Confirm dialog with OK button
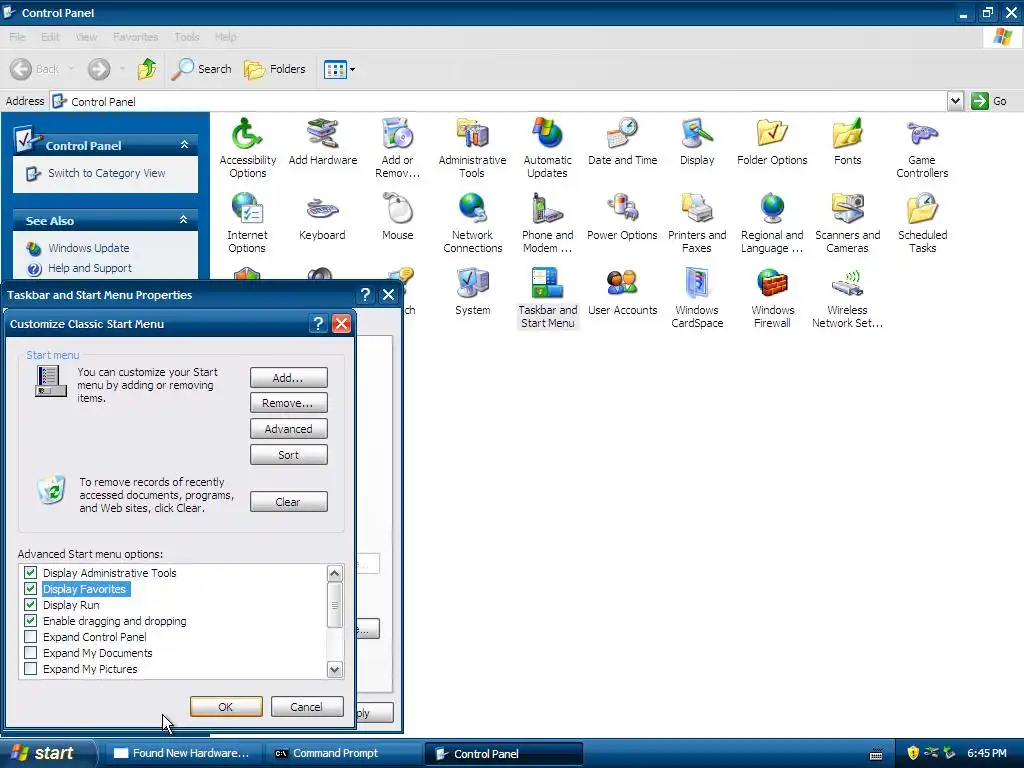 [226, 707]
